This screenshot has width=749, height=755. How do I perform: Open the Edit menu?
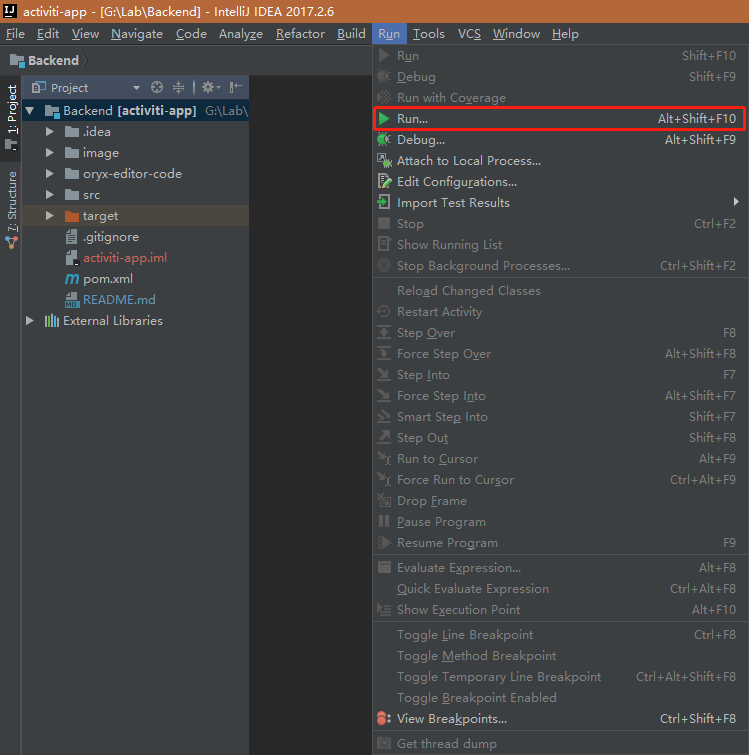coord(48,34)
